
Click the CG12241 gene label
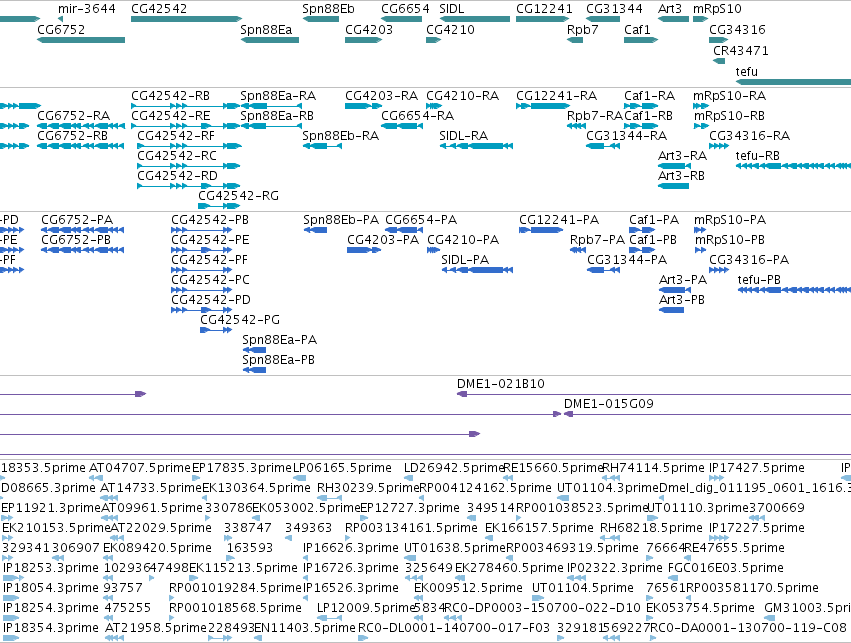(x=544, y=9)
